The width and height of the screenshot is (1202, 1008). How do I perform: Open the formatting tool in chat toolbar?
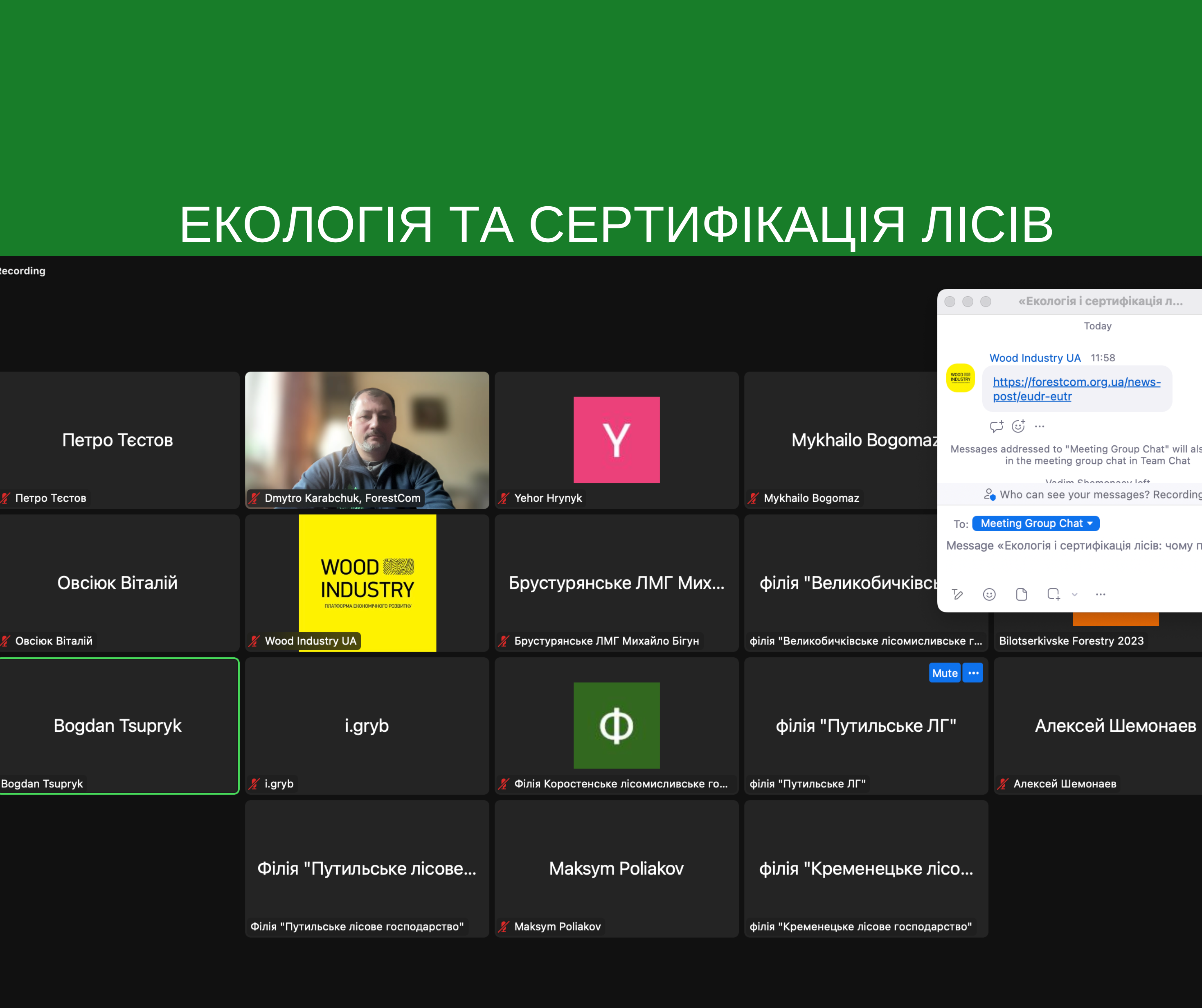958,595
